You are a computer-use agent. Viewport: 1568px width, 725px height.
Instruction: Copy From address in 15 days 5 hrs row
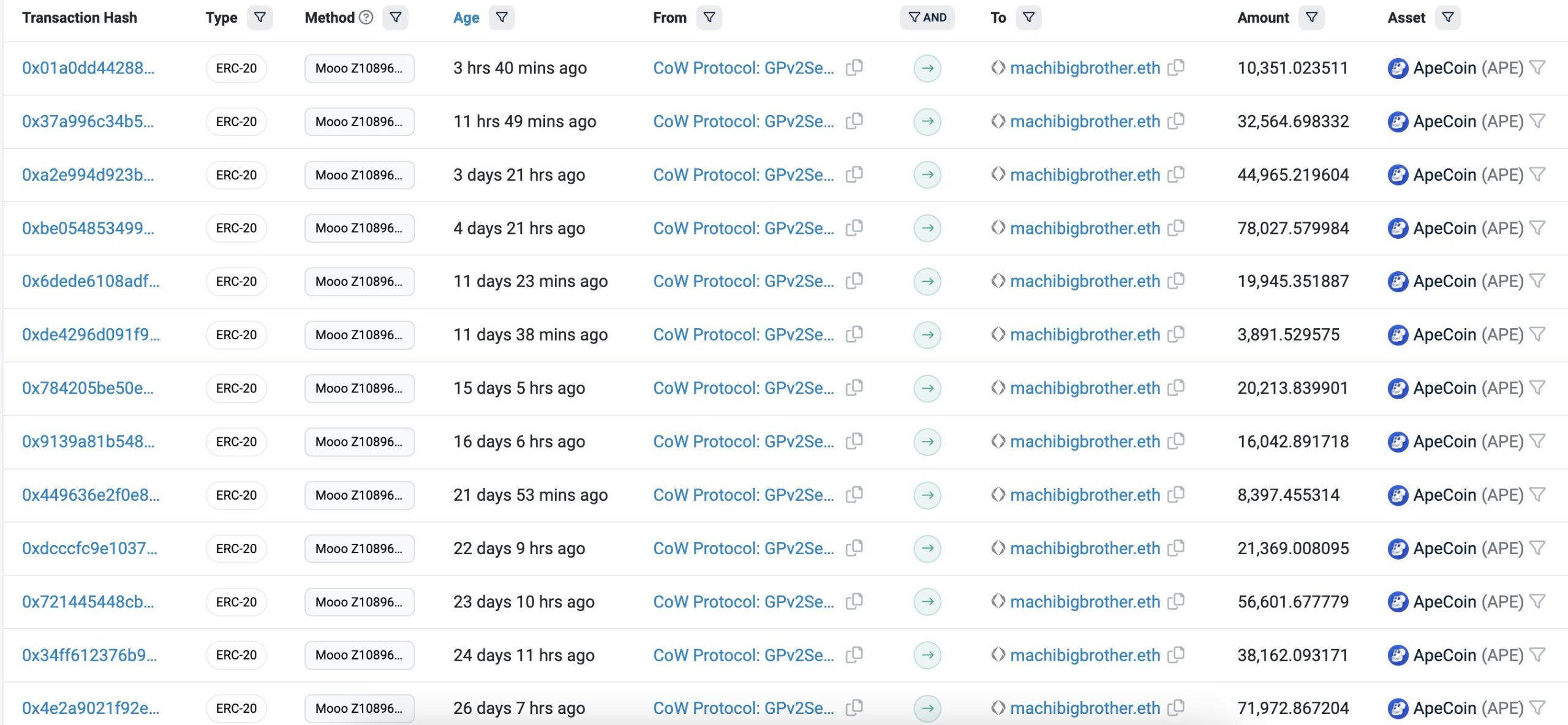[854, 388]
